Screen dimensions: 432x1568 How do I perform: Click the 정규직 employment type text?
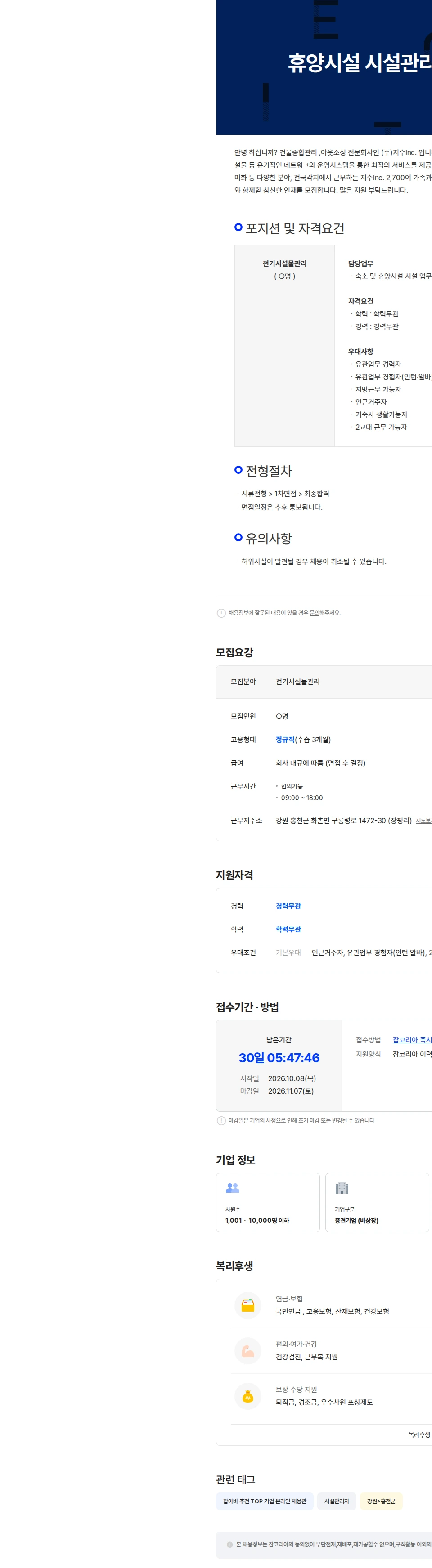click(285, 739)
